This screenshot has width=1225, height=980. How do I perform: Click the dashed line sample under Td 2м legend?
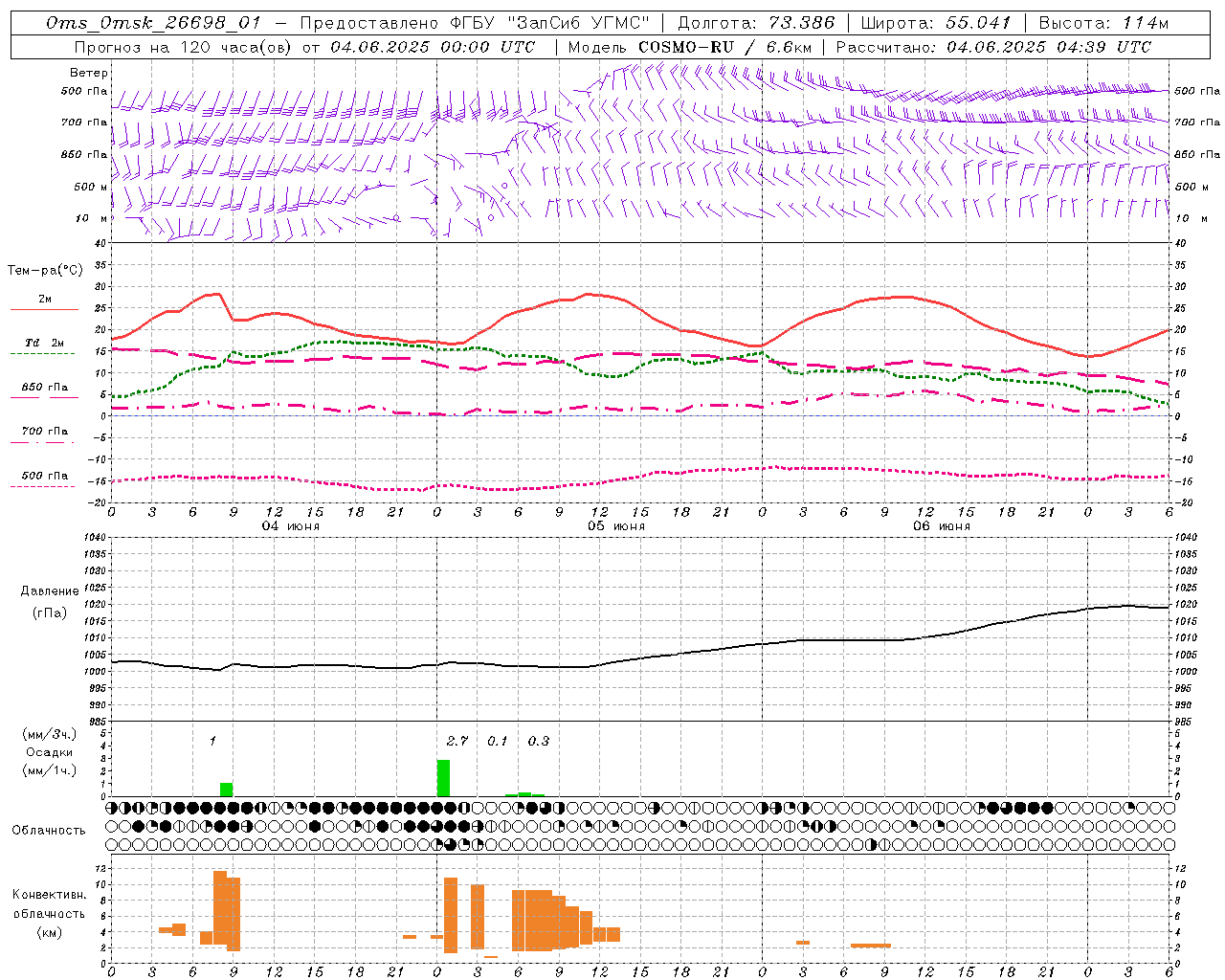pos(42,353)
